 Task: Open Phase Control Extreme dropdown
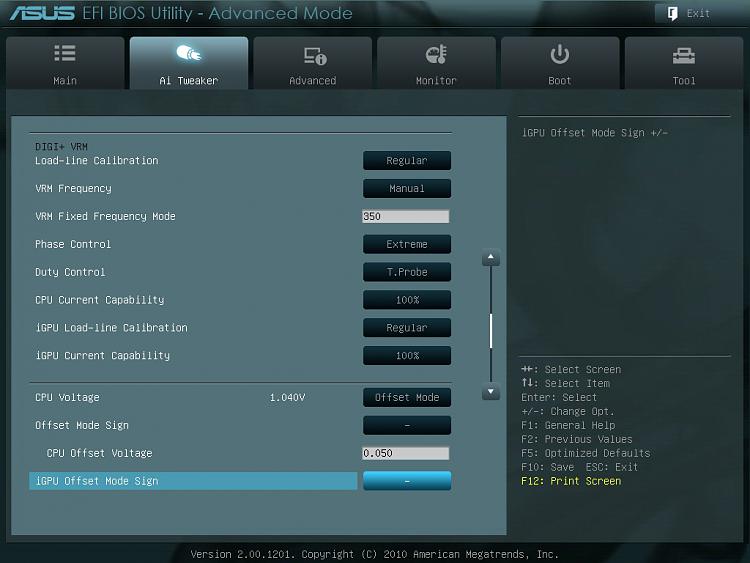[x=407, y=244]
